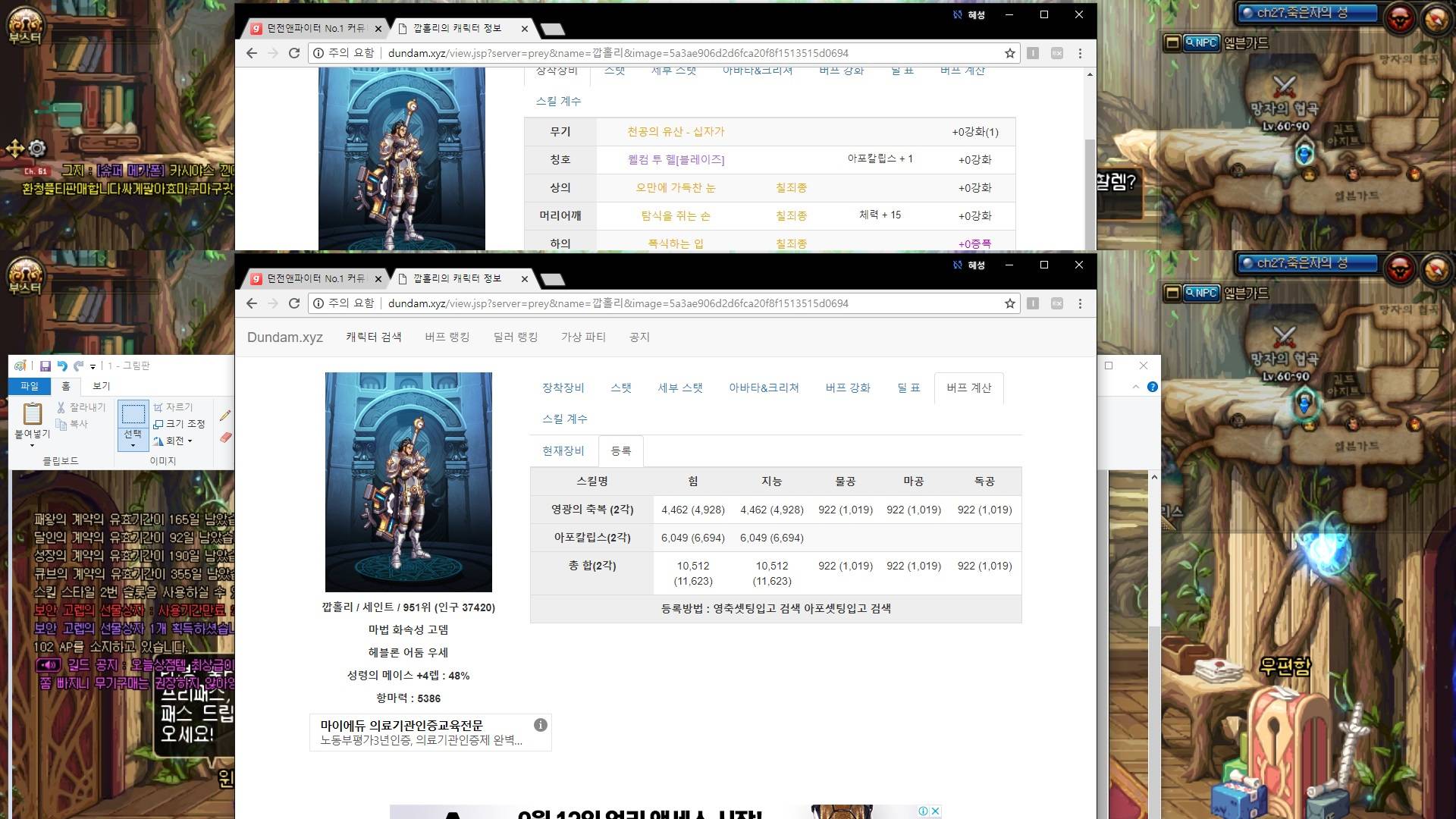Image resolution: width=1456 pixels, height=819 pixels.
Task: Open the 버프 강화 tab in the lower browser
Action: (x=848, y=388)
